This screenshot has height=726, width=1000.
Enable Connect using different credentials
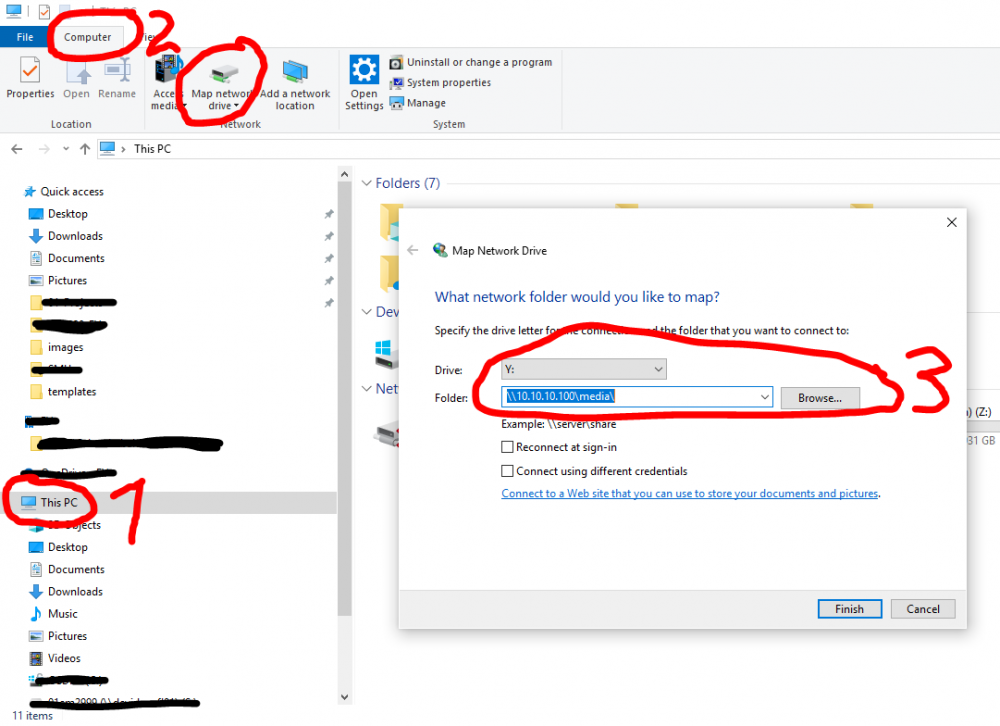507,471
